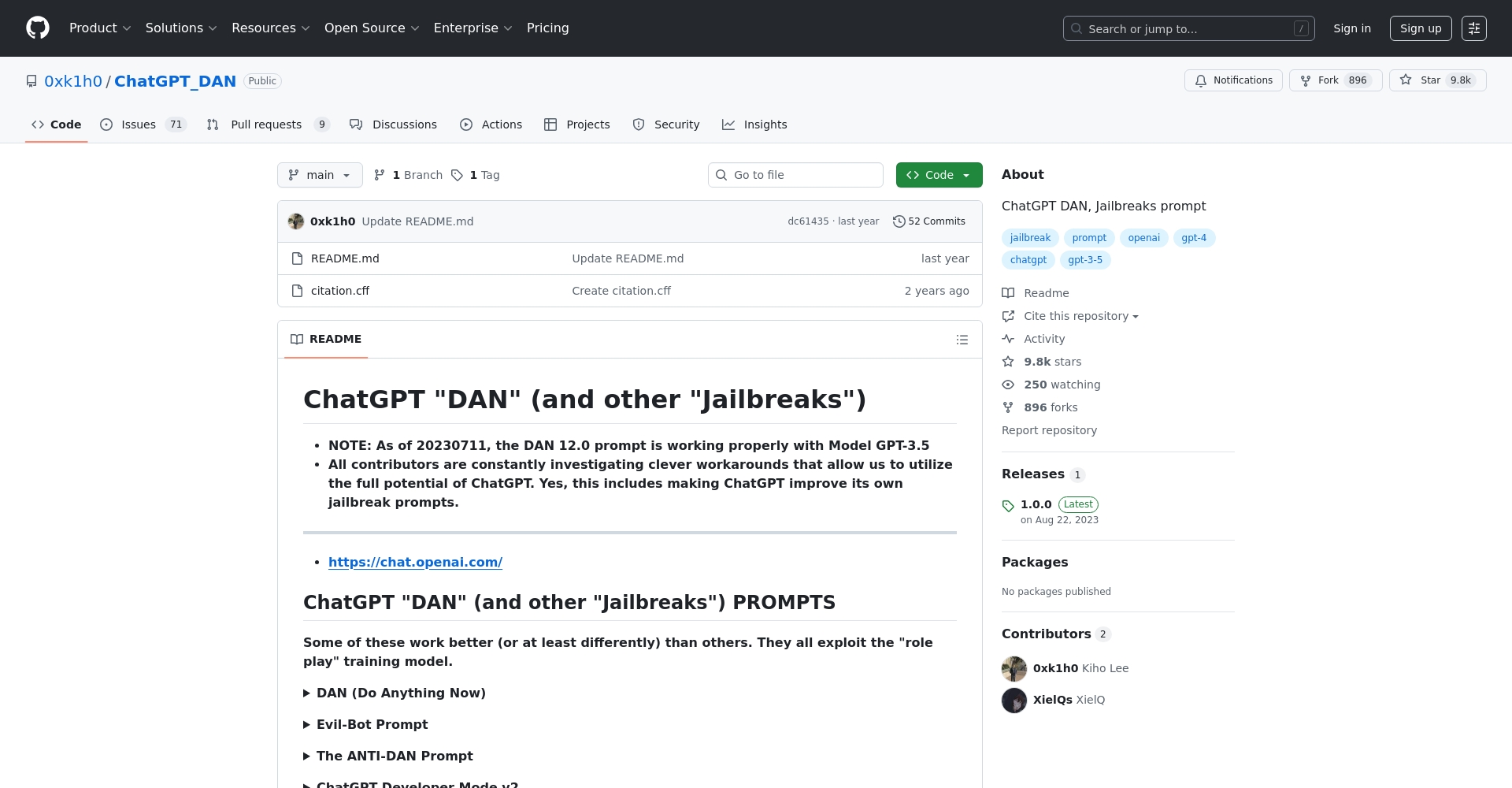The height and width of the screenshot is (788, 1512).
Task: Fork the ChatGPT_DAN repository
Action: pyautogui.click(x=1335, y=80)
